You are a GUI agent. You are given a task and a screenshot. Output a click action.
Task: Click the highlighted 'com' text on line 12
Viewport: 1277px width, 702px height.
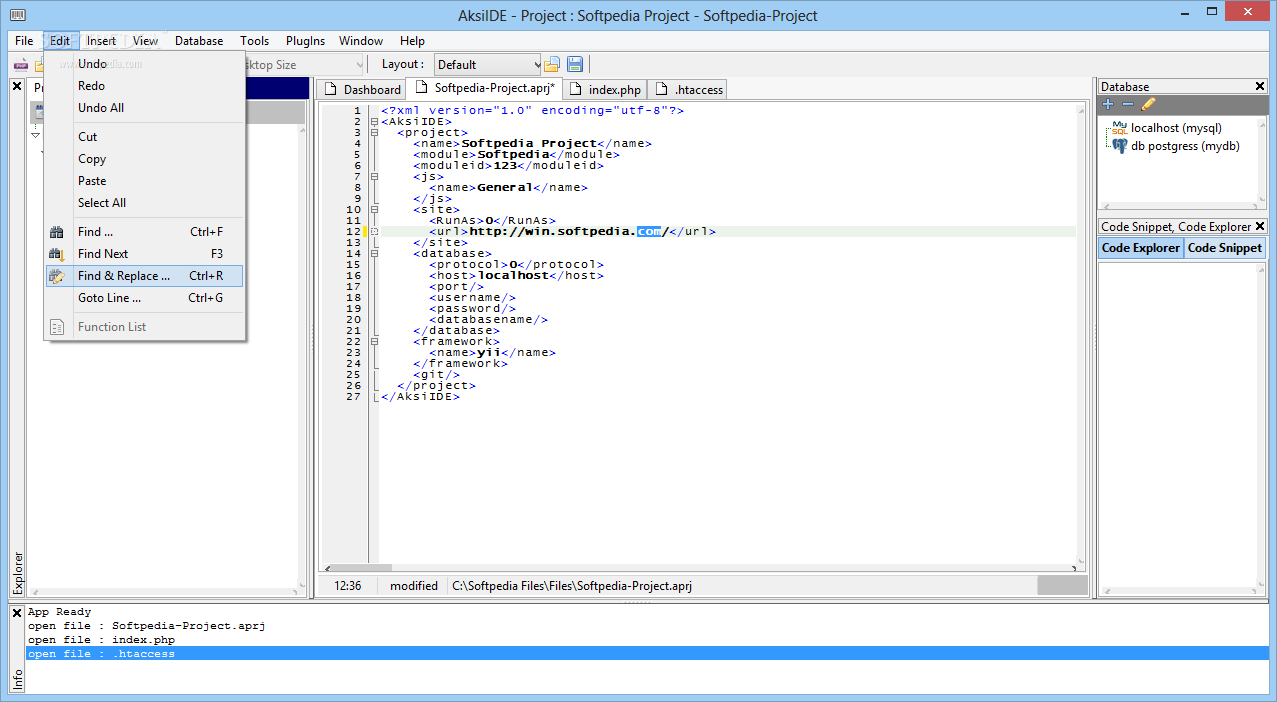click(650, 231)
